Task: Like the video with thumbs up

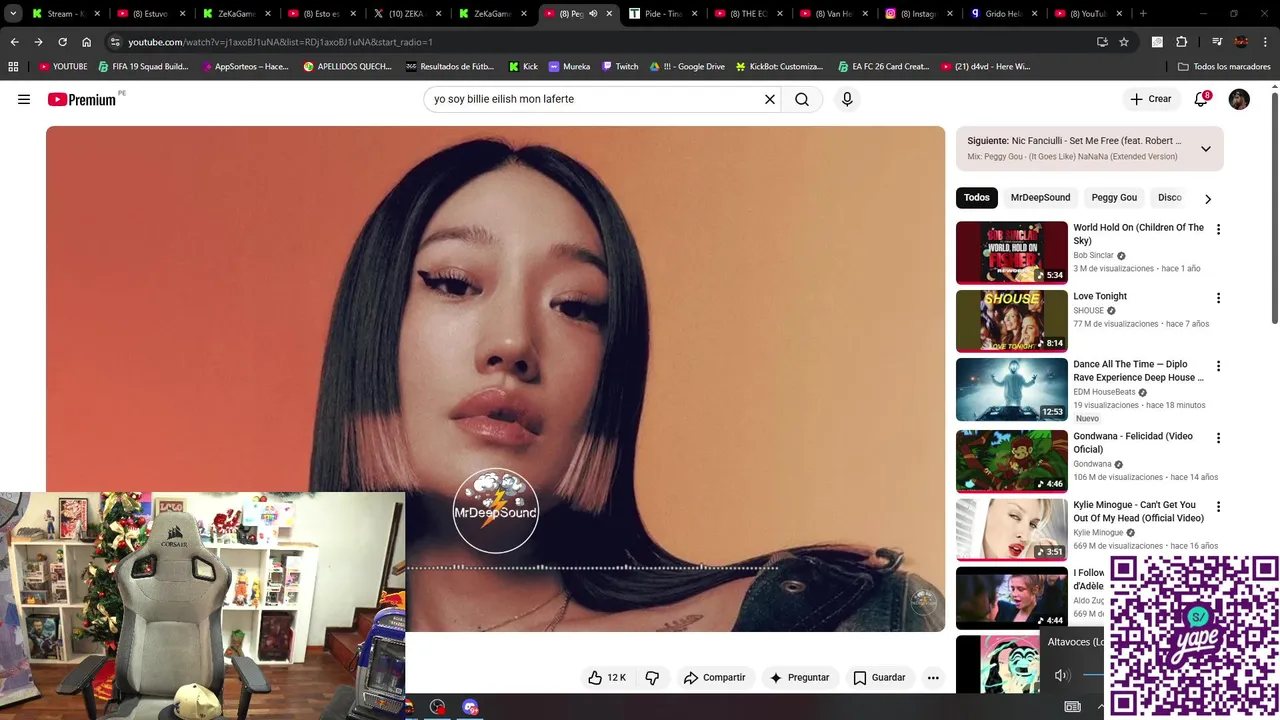Action: tap(607, 677)
